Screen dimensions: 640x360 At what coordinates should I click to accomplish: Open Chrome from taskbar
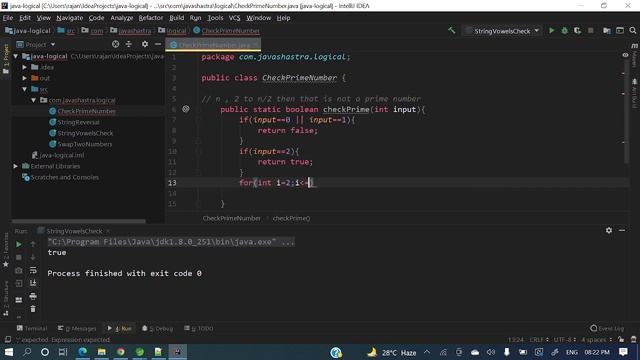(121, 352)
